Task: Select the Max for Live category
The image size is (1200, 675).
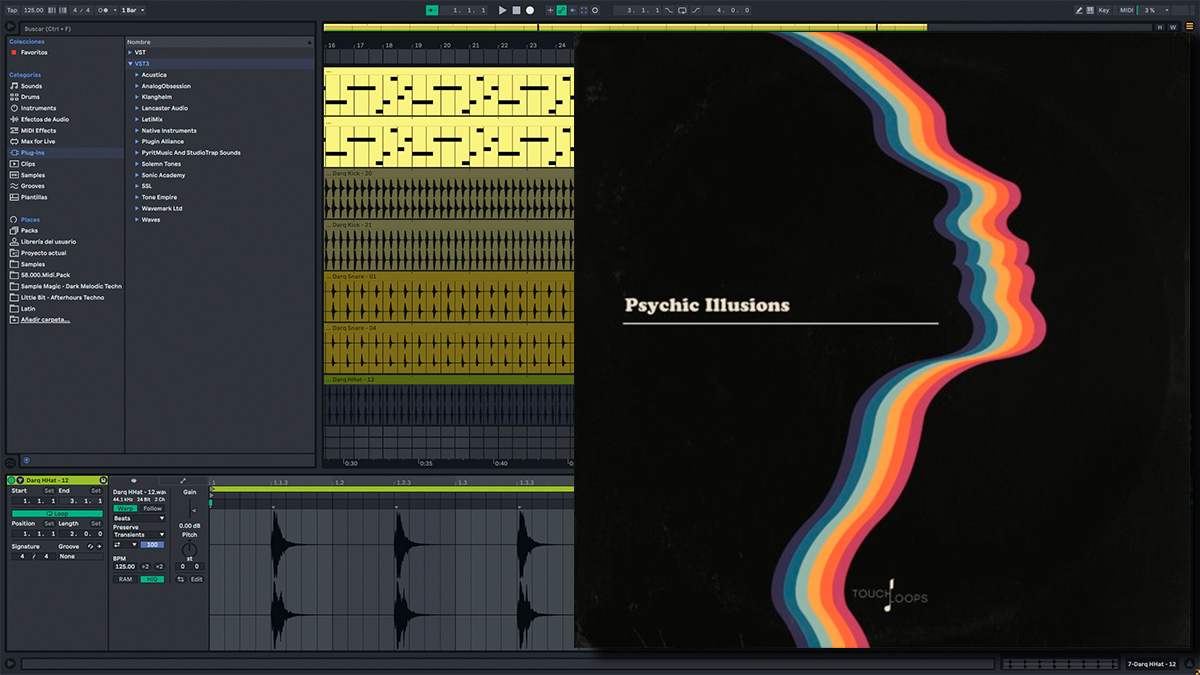Action: coord(38,141)
